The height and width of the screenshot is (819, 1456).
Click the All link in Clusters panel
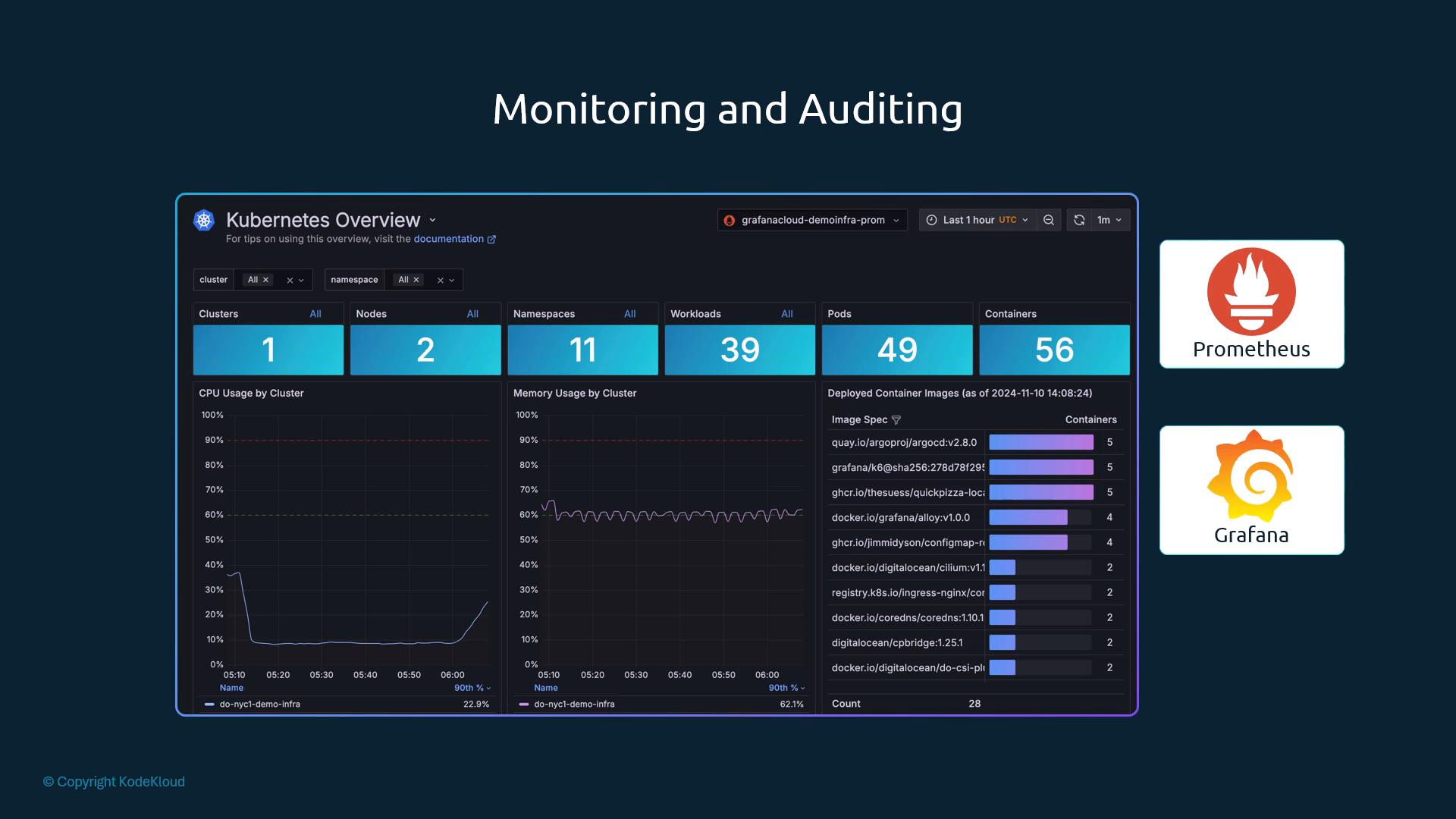click(315, 314)
